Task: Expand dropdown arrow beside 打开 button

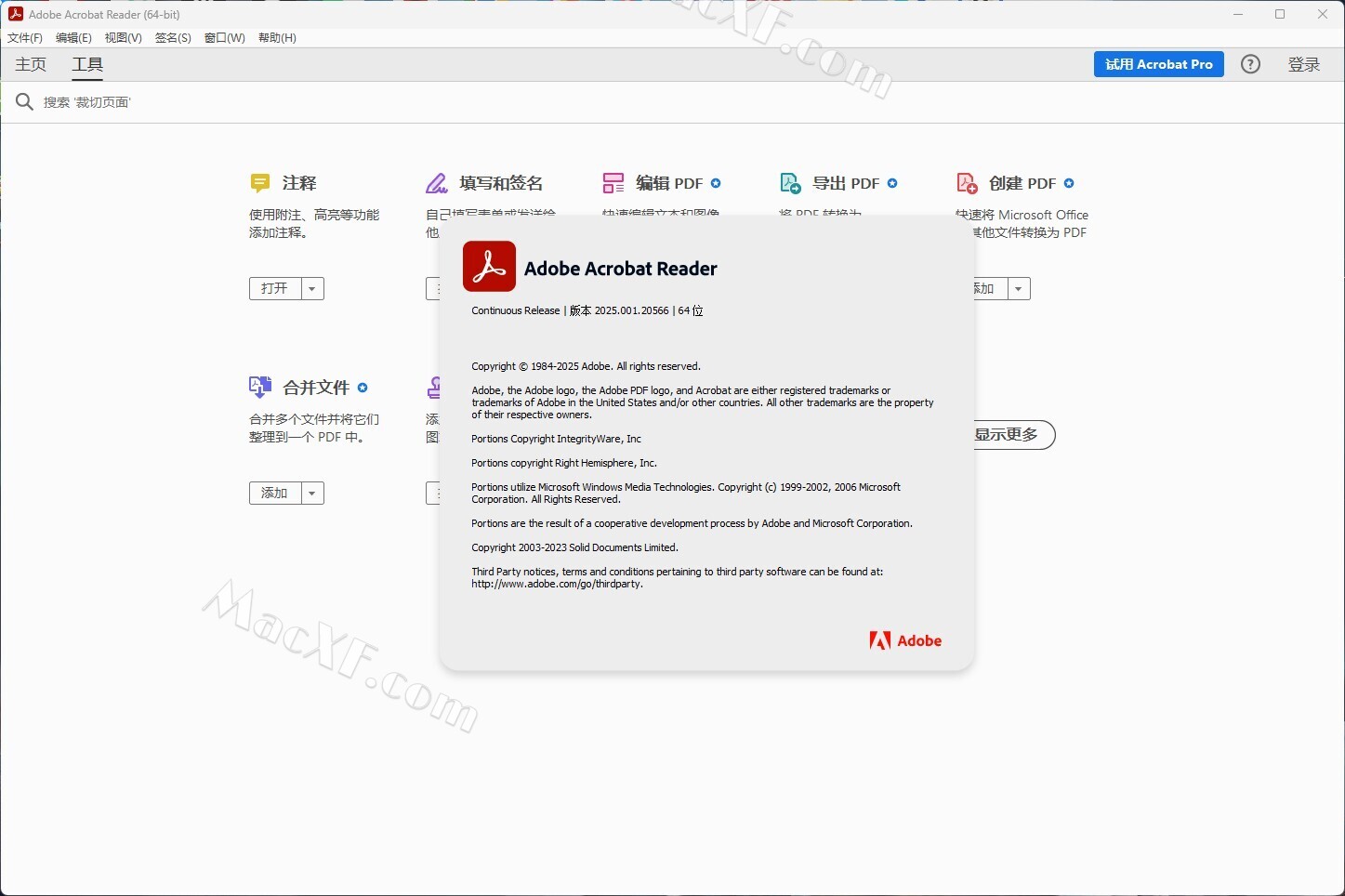Action: click(x=312, y=289)
